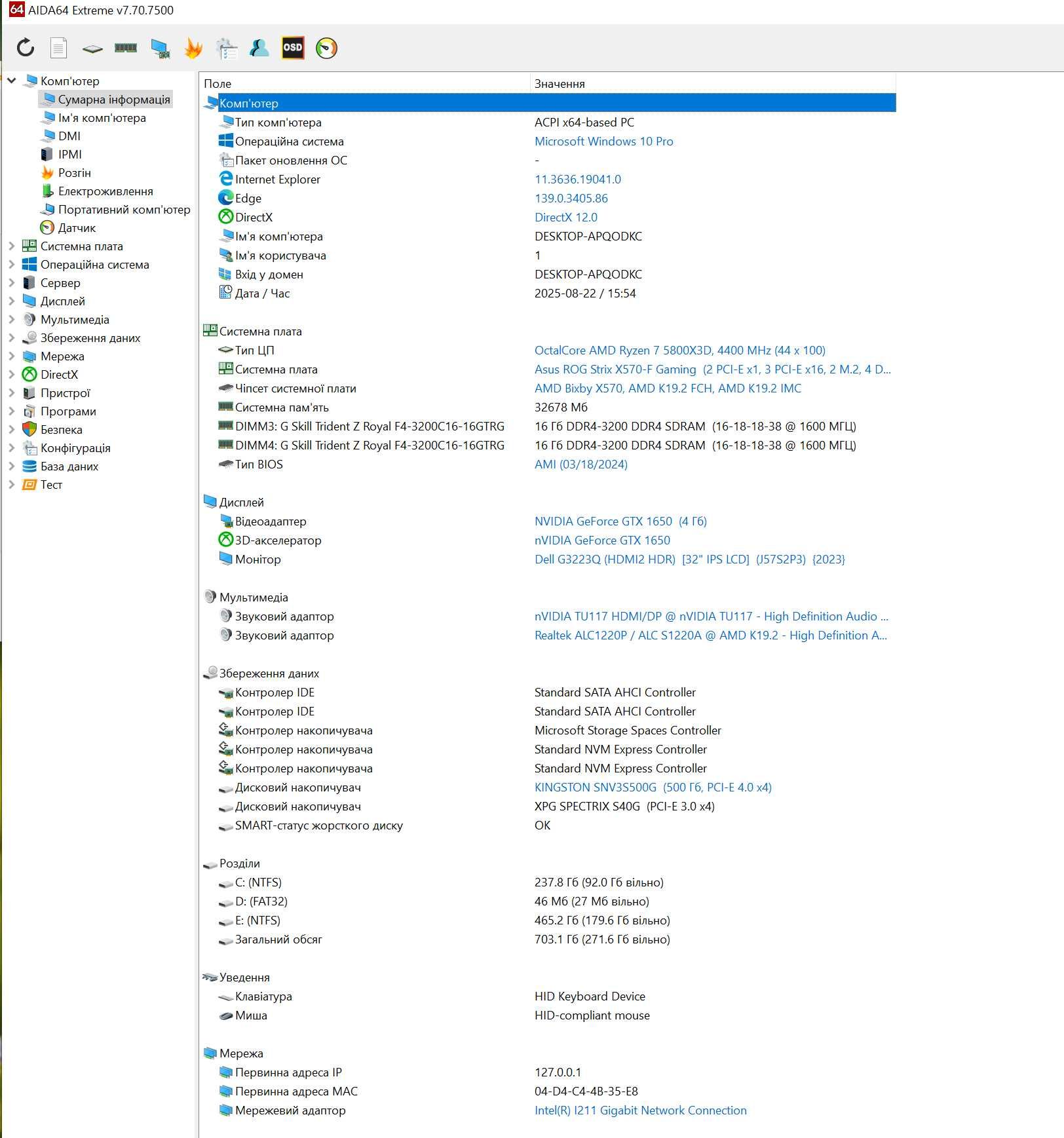Select Програми in the tree
The height and width of the screenshot is (1138, 1064).
(x=68, y=411)
